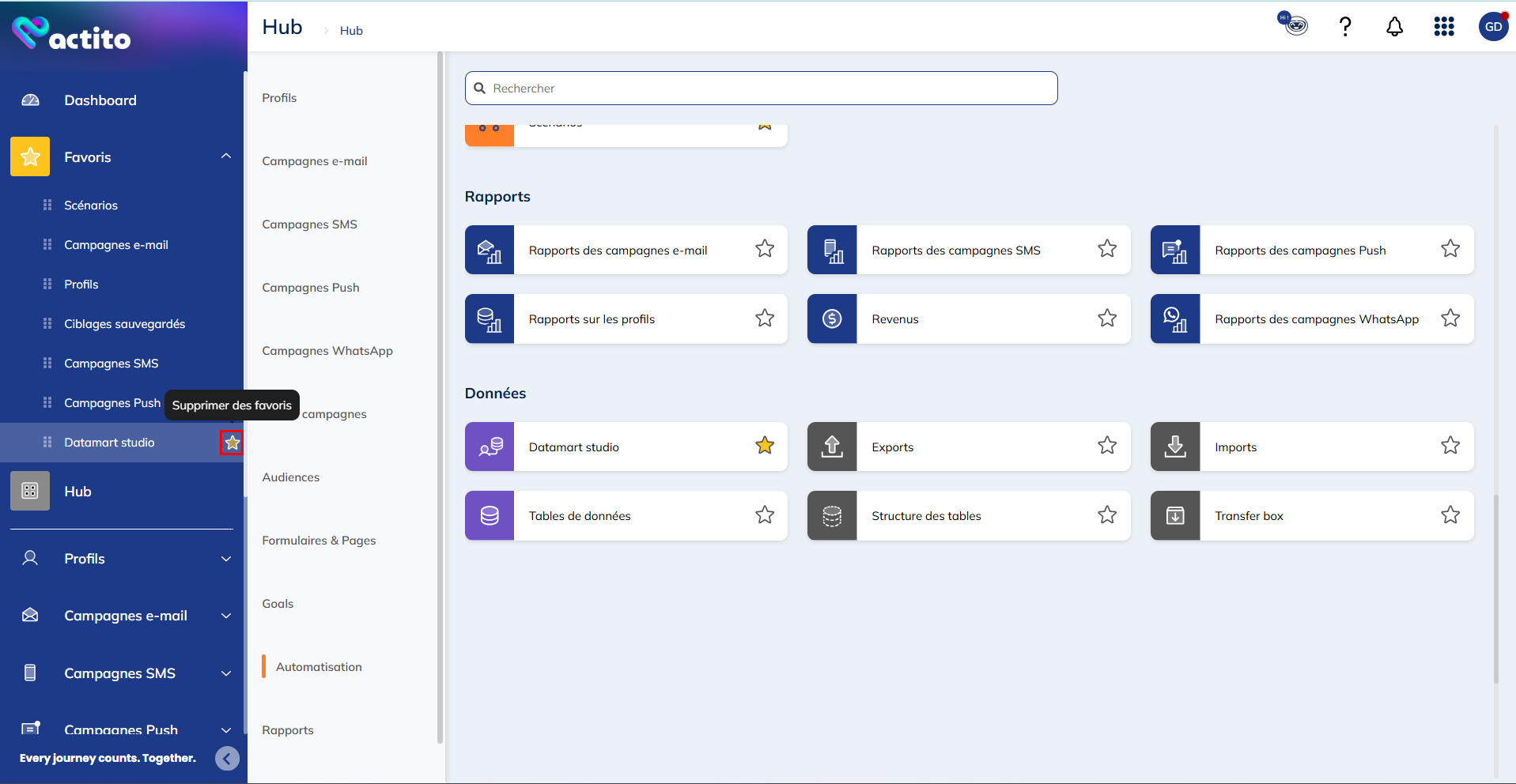
Task: Add Imports to favorites with star
Action: 1450,446
